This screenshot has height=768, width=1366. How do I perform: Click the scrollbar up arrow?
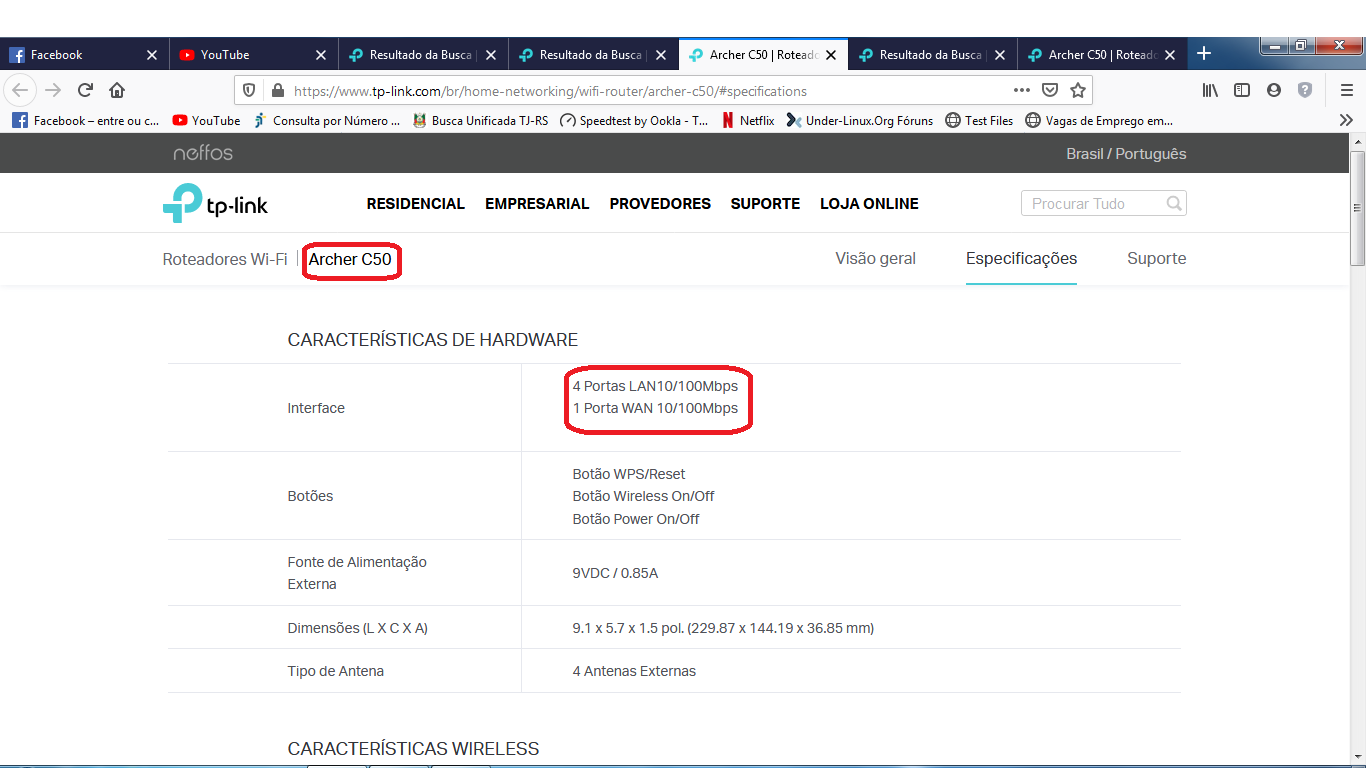coord(1357,141)
